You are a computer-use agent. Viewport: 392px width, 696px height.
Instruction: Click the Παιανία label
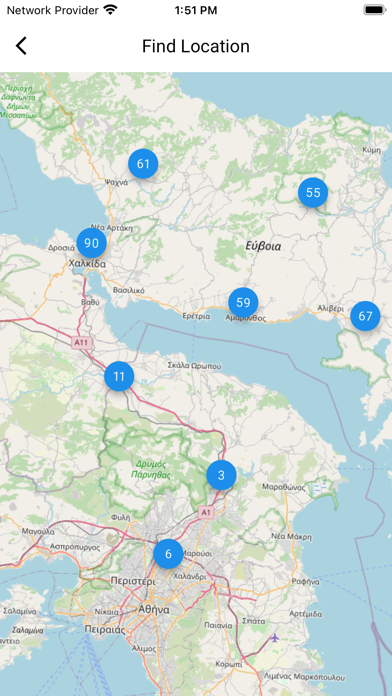point(218,625)
